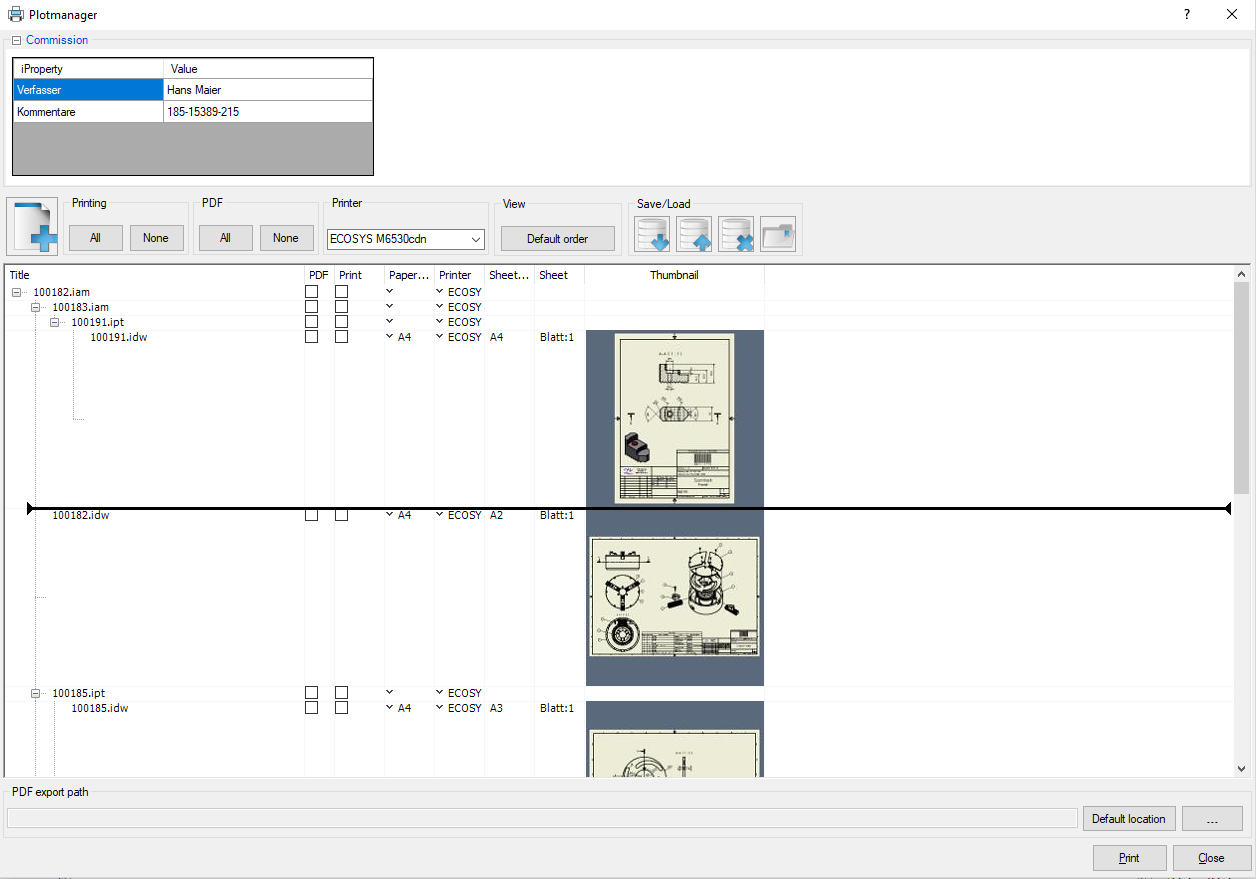Viewport: 1256px width, 879px height.
Task: Open the paper size dropdown for 100185.idw
Action: click(390, 708)
